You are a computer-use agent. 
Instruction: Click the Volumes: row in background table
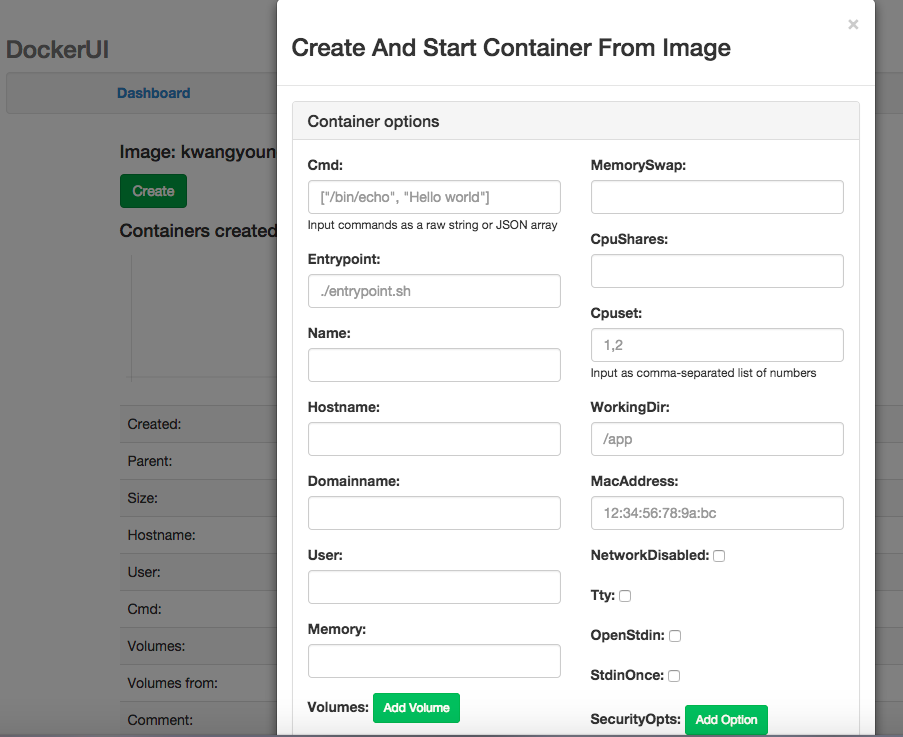[x=156, y=646]
